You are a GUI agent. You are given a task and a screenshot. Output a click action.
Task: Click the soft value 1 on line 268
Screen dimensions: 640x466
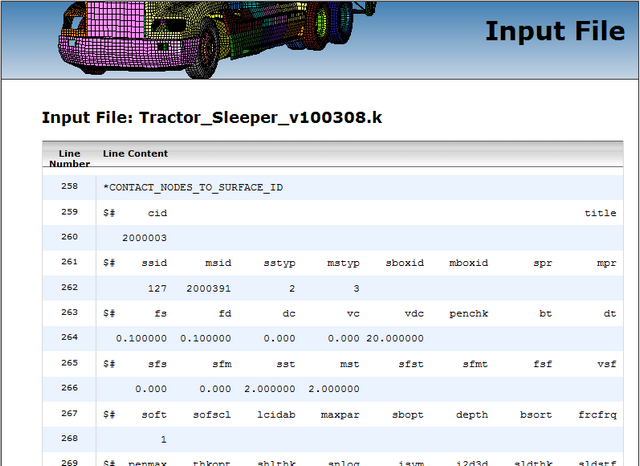163,439
